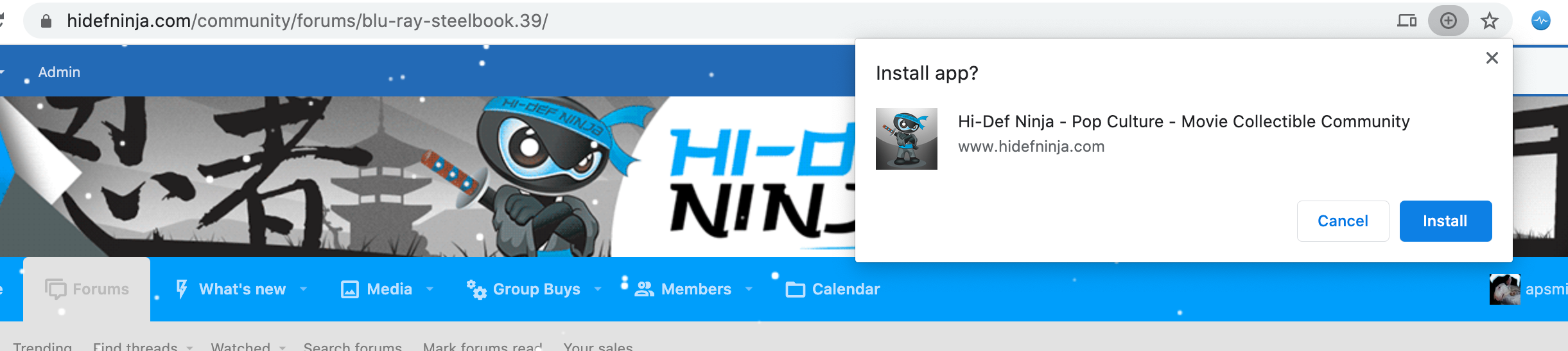Click the Hi-Def Ninja app icon in dialog
The width and height of the screenshot is (1568, 351).
coord(907,139)
